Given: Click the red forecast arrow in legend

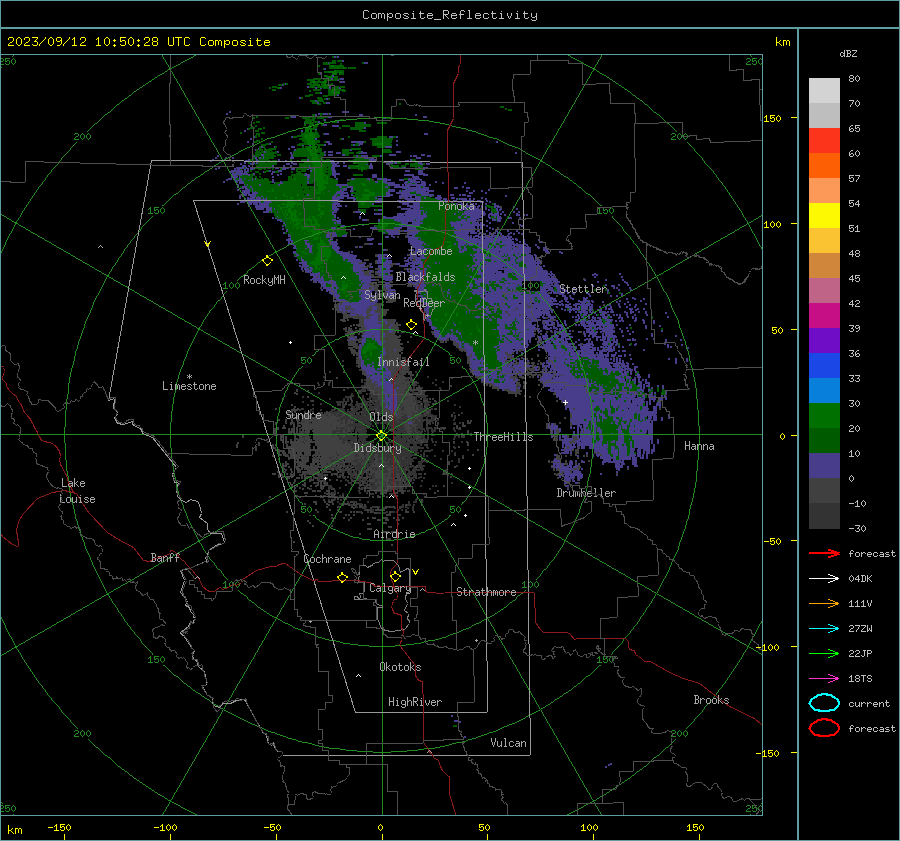Looking at the screenshot, I should tap(824, 553).
